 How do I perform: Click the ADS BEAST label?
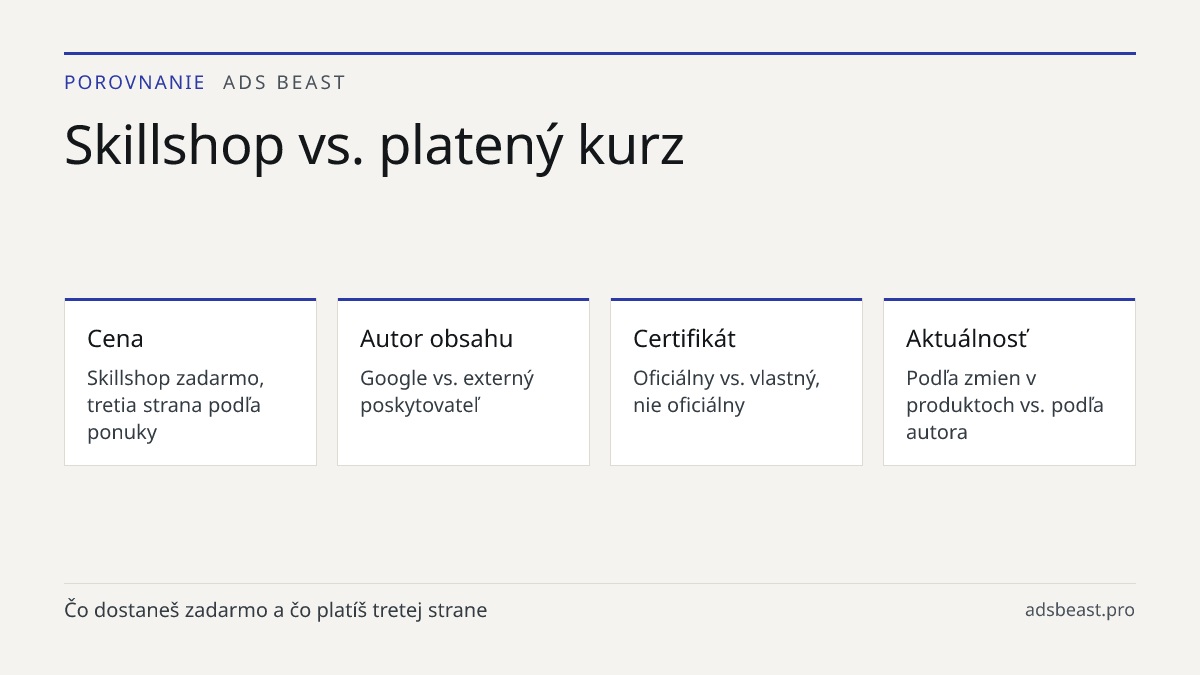coord(285,83)
